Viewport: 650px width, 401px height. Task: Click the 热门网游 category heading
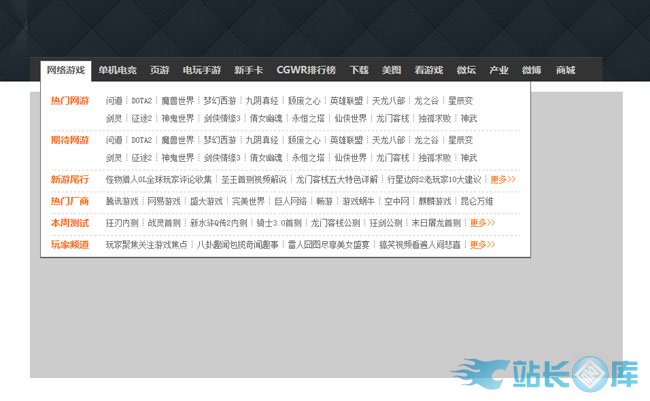tap(70, 101)
